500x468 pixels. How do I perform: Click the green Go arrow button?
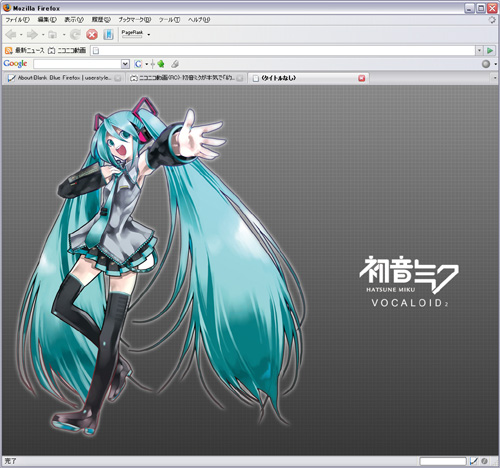point(490,51)
